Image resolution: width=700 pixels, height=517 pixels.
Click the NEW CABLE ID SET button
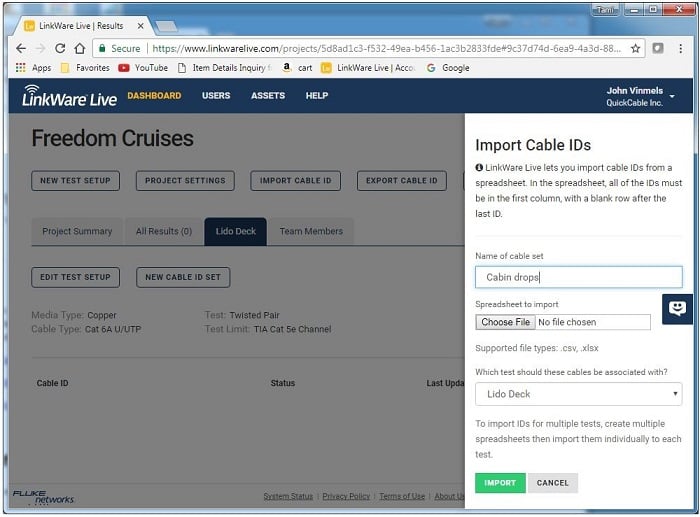(x=183, y=277)
